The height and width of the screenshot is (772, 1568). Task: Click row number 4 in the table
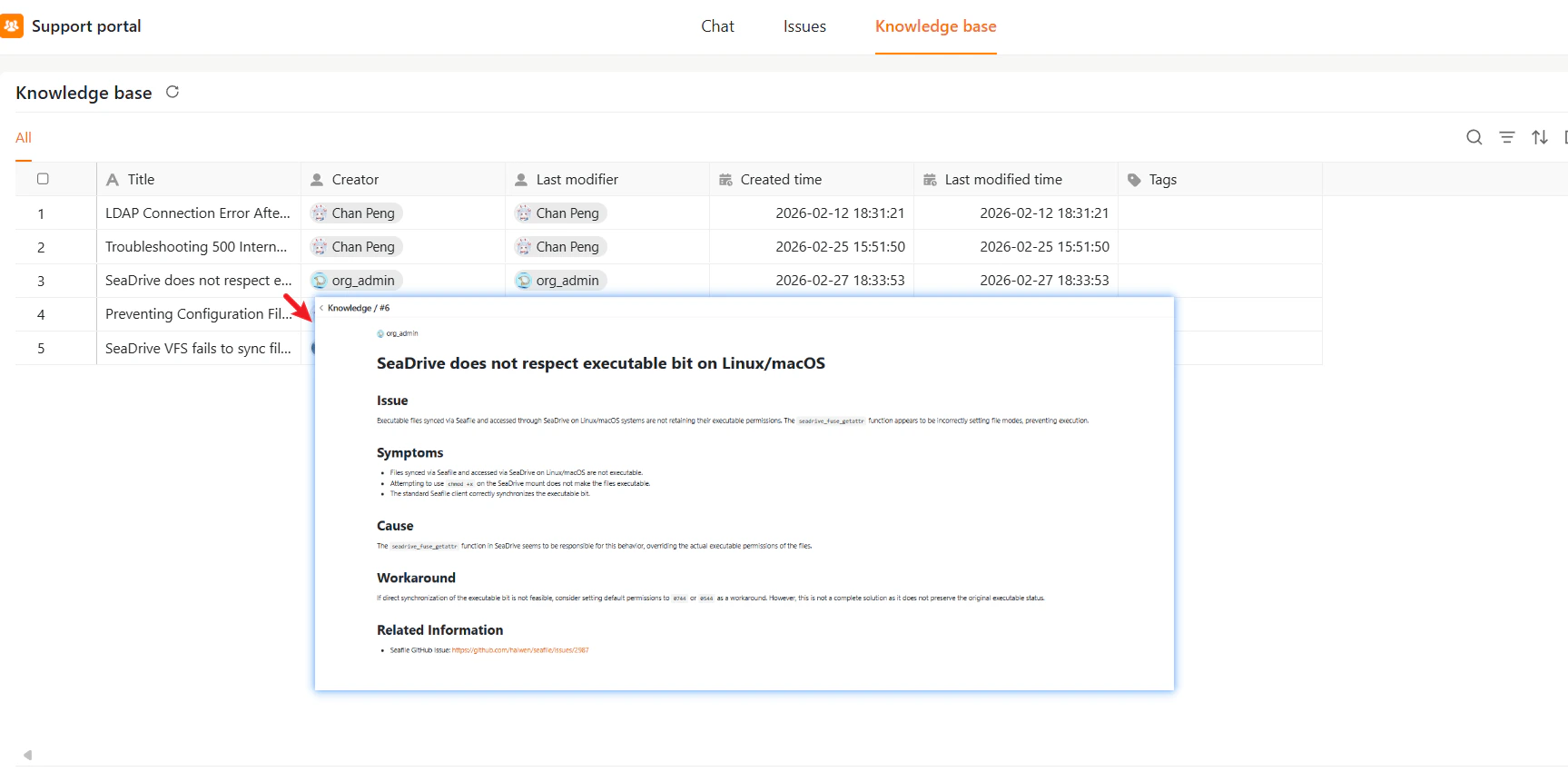point(41,315)
